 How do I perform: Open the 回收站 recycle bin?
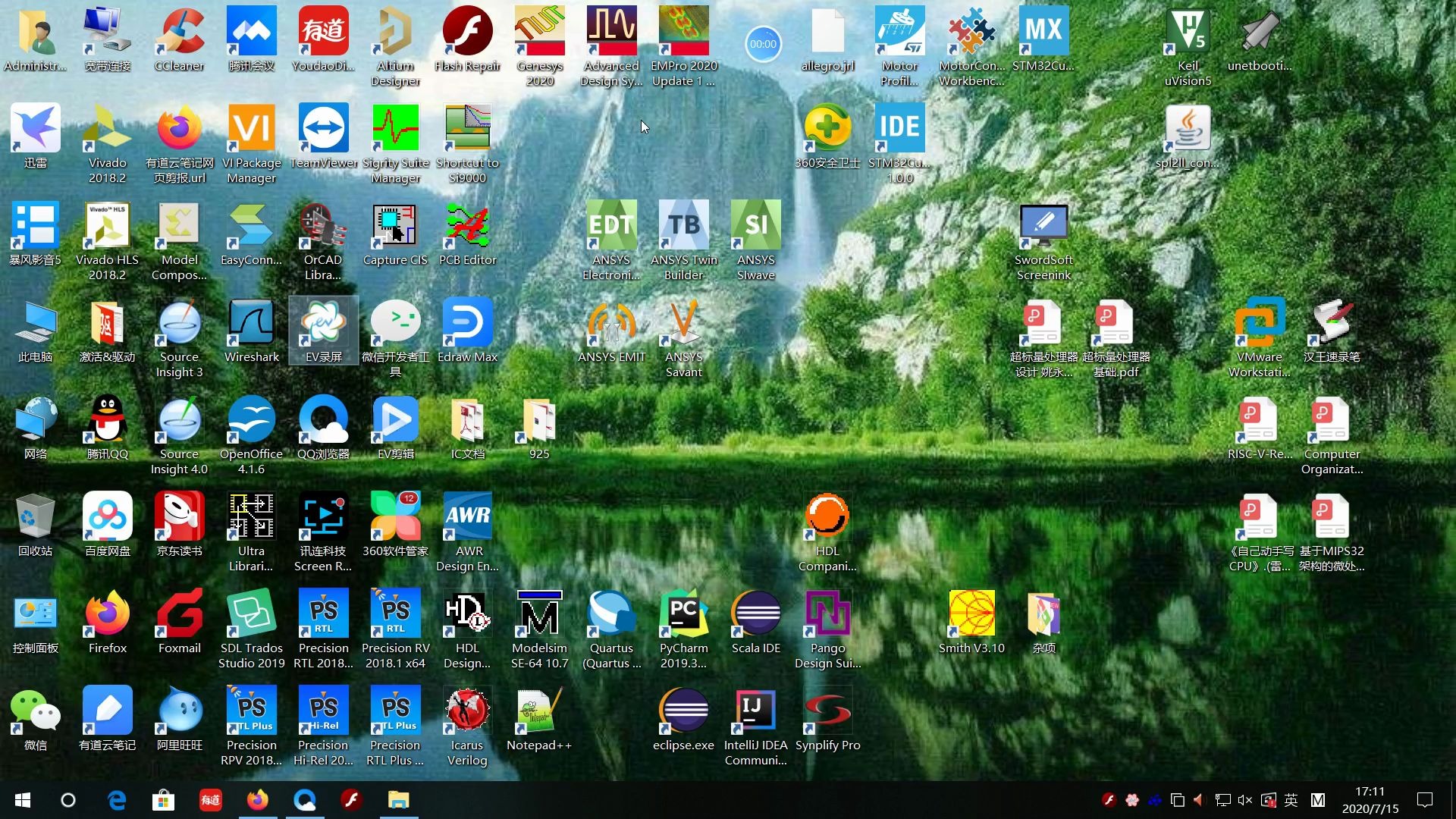(x=35, y=525)
